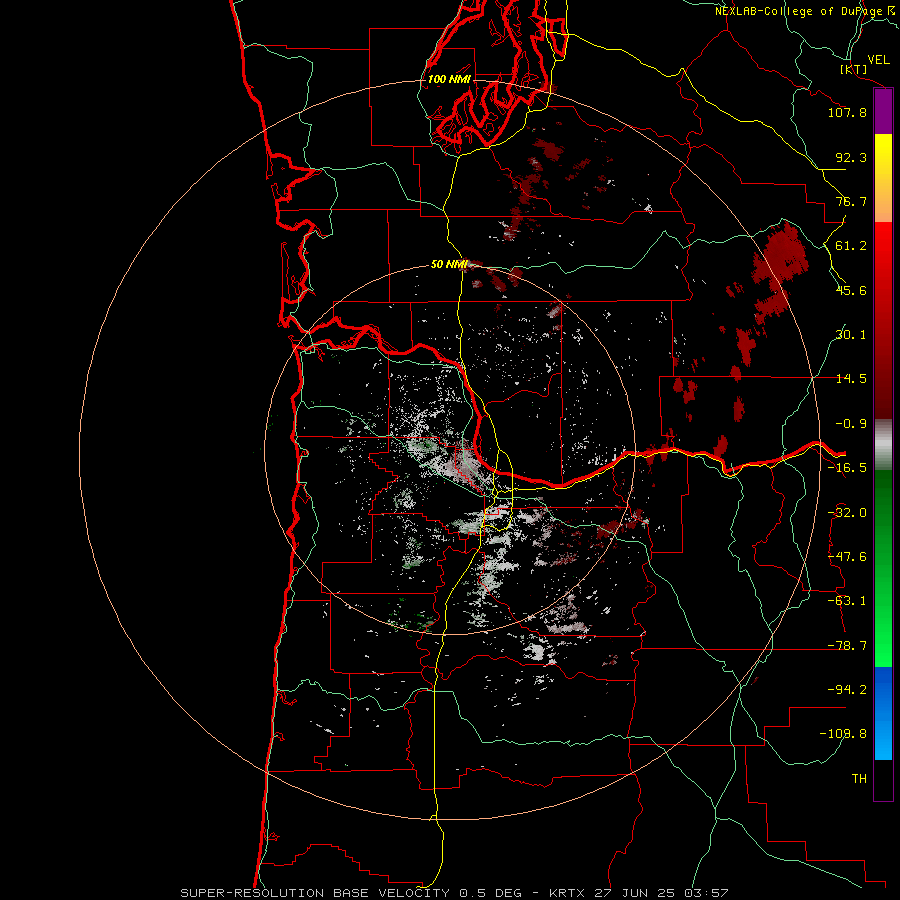Click the 100 NMI range ring label

click(x=449, y=79)
